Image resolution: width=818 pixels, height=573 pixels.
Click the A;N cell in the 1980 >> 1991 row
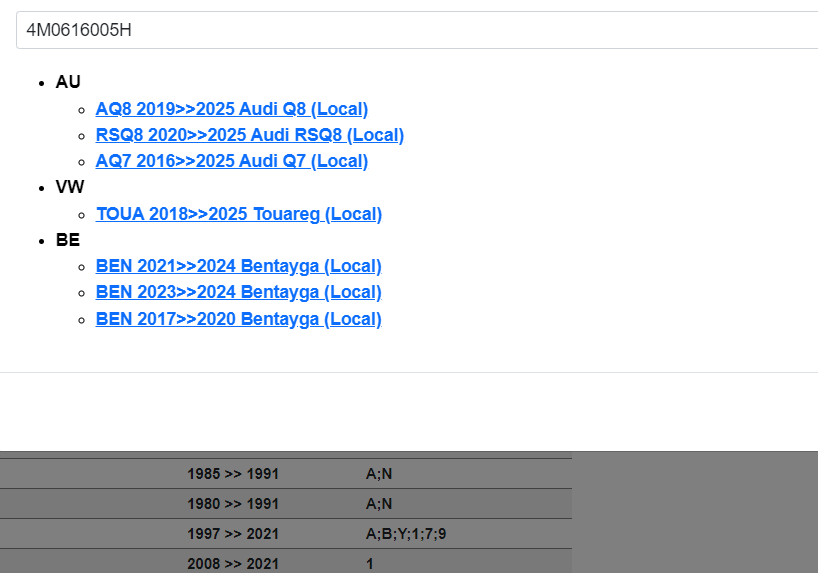click(379, 504)
